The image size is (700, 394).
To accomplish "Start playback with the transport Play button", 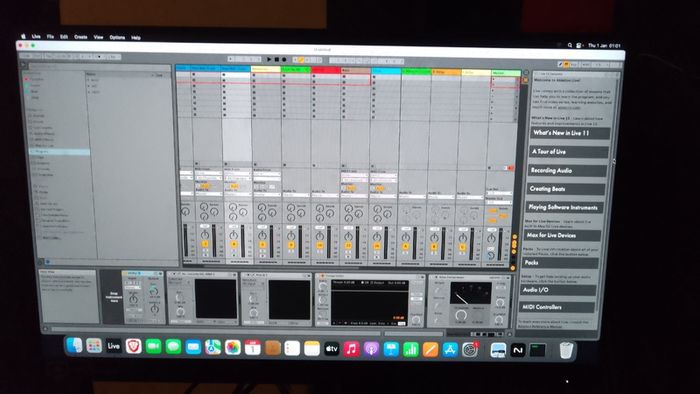I will (x=269, y=59).
